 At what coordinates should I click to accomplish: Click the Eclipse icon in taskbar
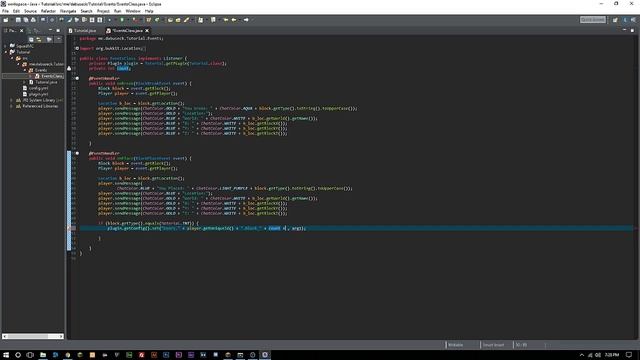[x=265, y=355]
